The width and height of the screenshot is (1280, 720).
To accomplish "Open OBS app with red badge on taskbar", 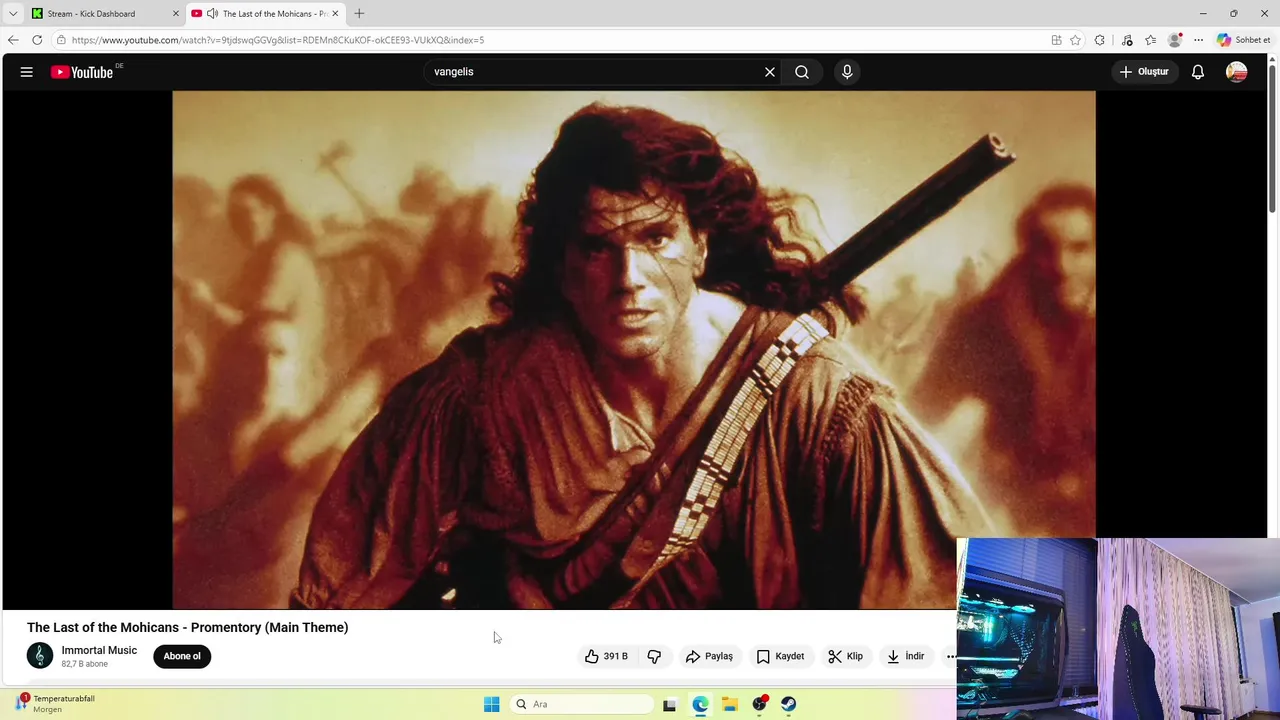I will 759,704.
